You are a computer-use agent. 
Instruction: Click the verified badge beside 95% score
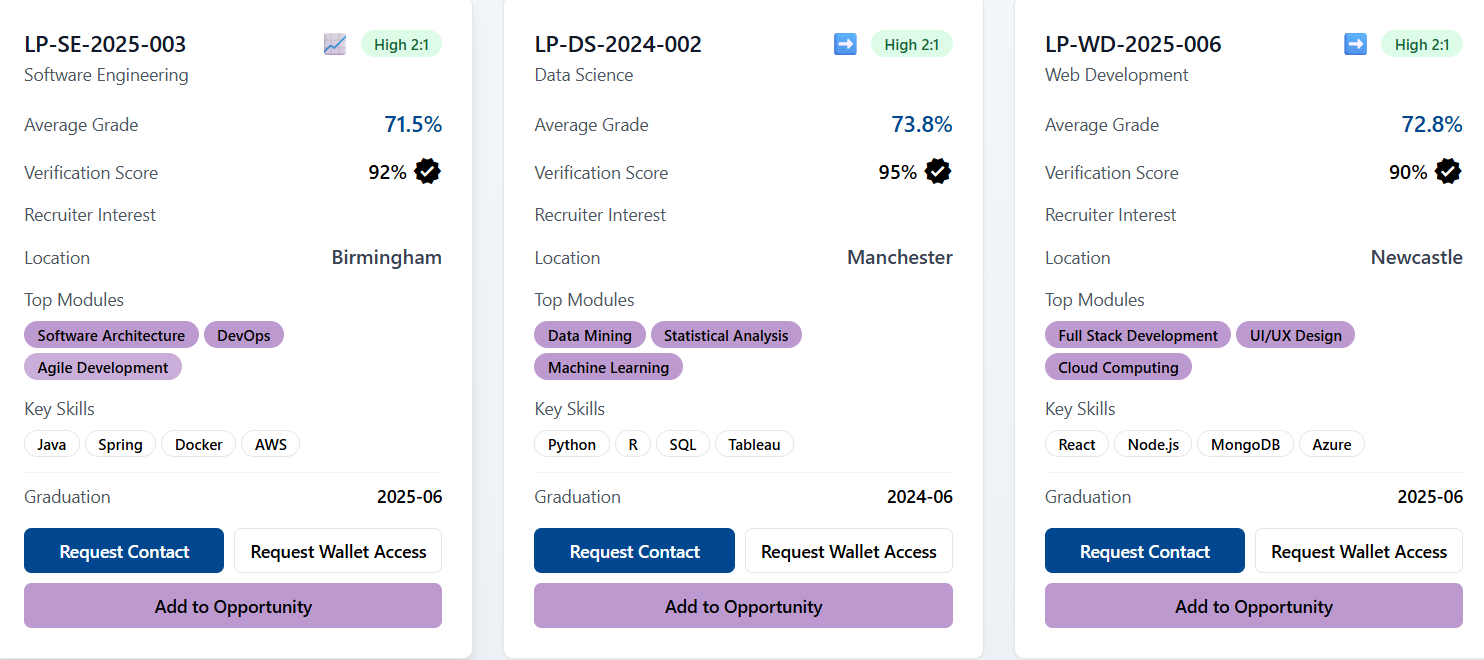point(938,172)
